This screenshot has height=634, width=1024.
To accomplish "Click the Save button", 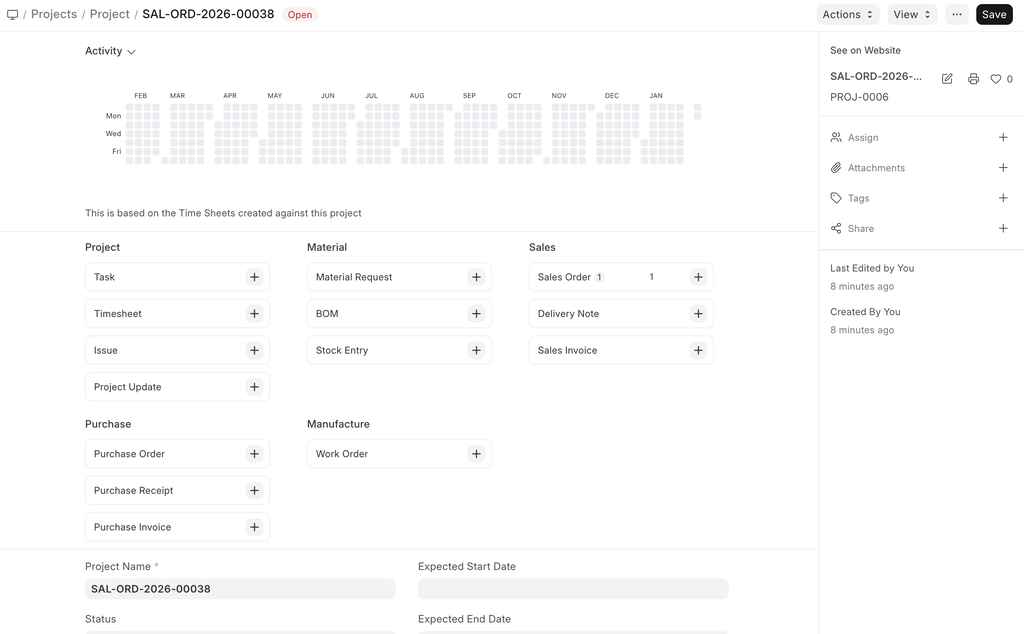I will click(994, 15).
